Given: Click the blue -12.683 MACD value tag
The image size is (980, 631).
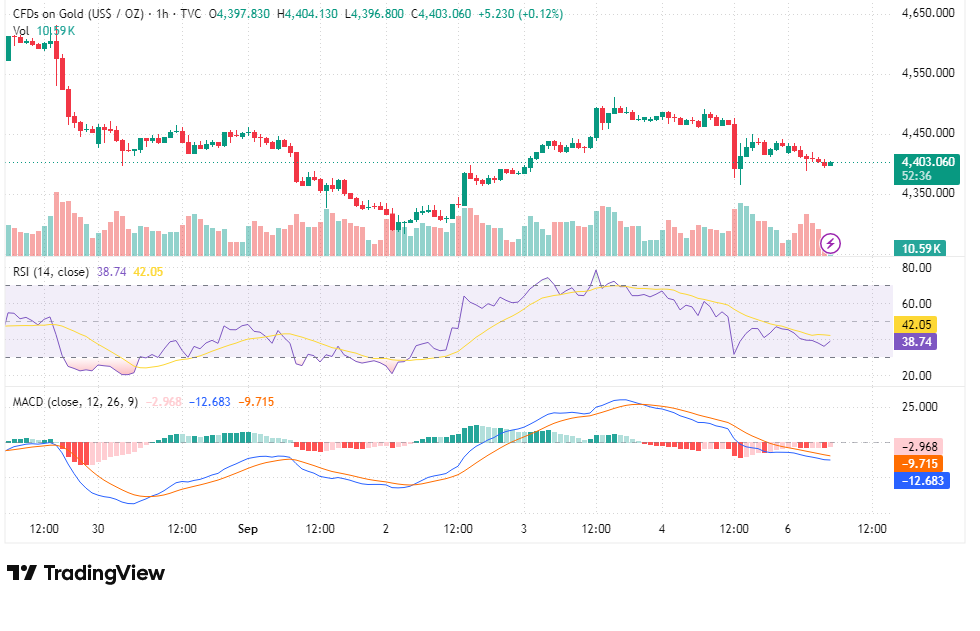Looking at the screenshot, I should 922,480.
